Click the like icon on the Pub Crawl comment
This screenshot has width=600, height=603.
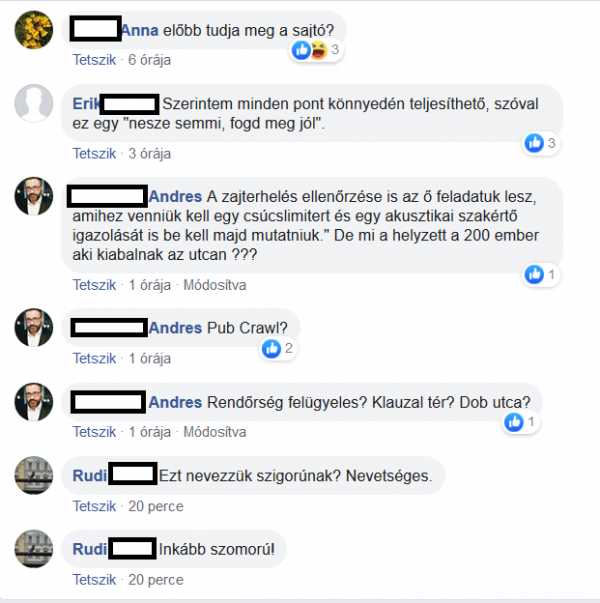coord(271,348)
